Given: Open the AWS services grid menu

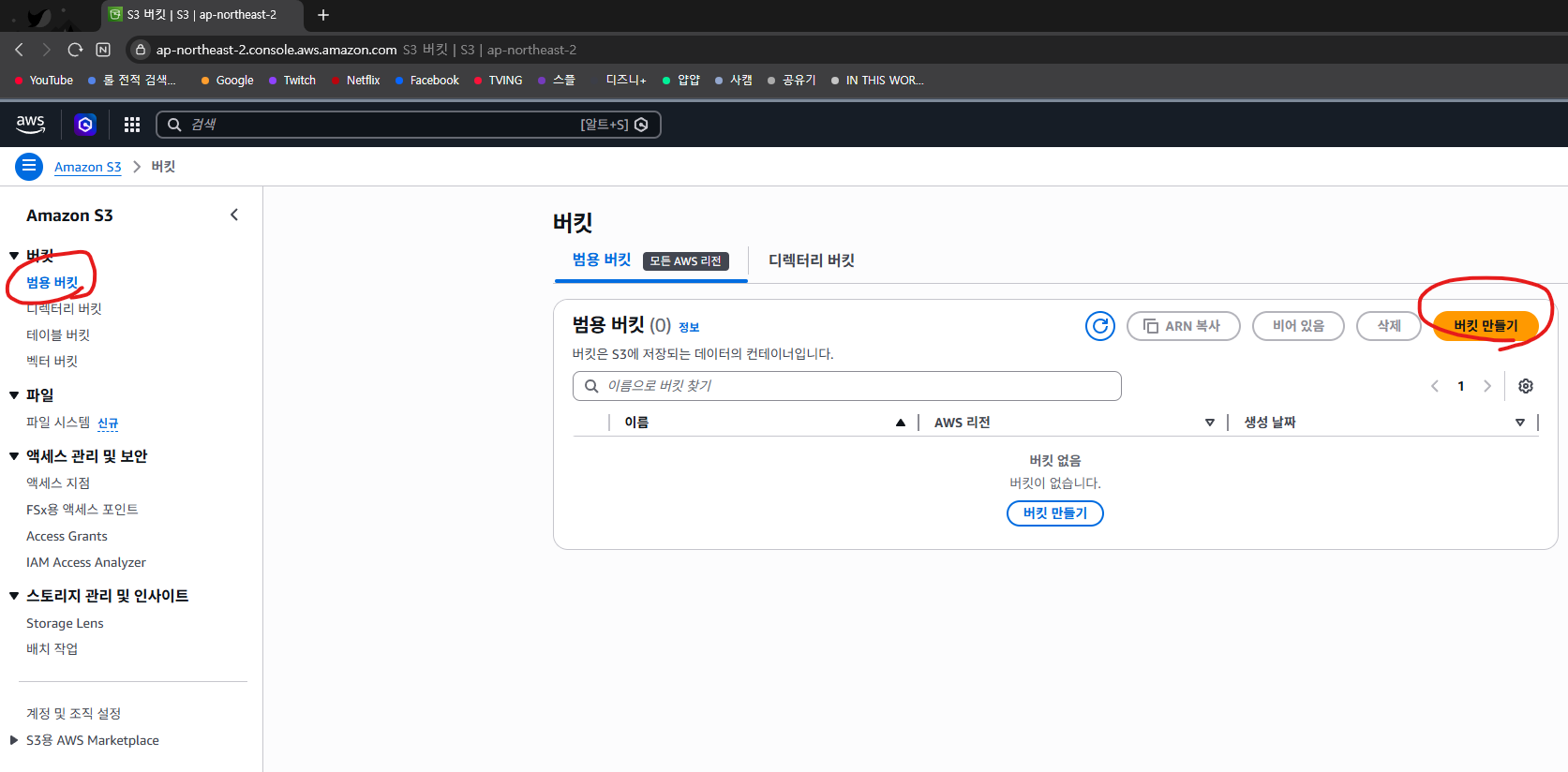Looking at the screenshot, I should tap(132, 125).
